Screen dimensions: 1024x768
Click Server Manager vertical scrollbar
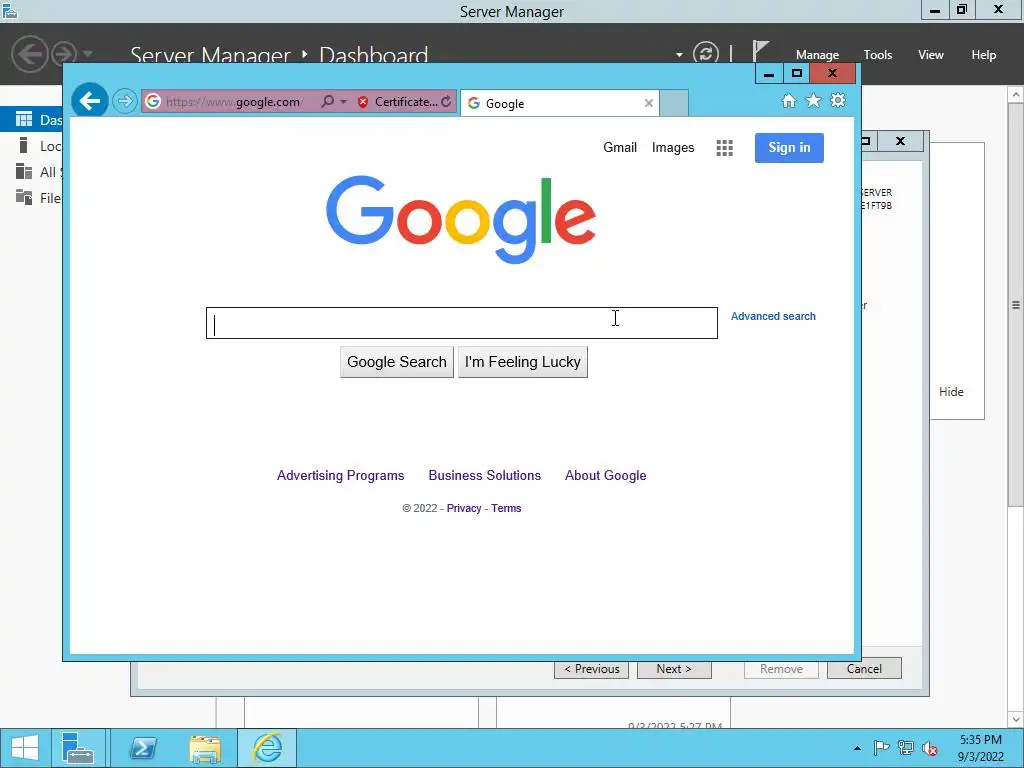tap(1016, 305)
